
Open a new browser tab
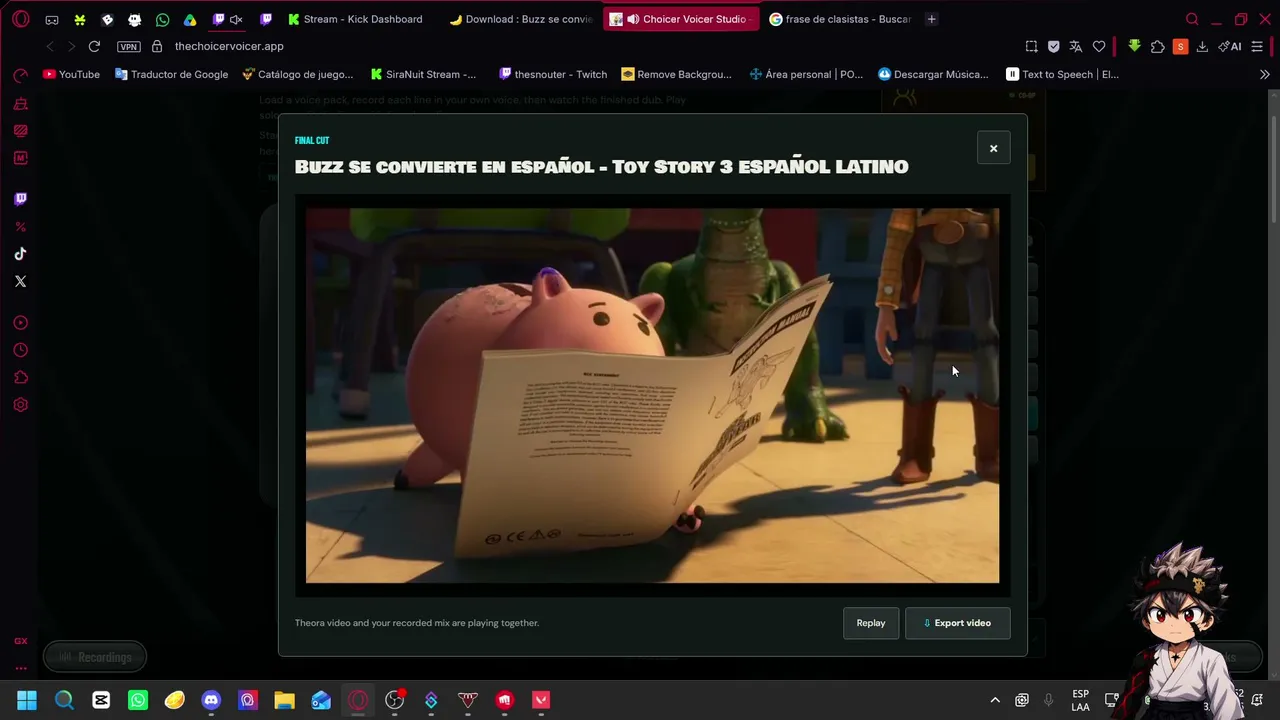(x=931, y=19)
